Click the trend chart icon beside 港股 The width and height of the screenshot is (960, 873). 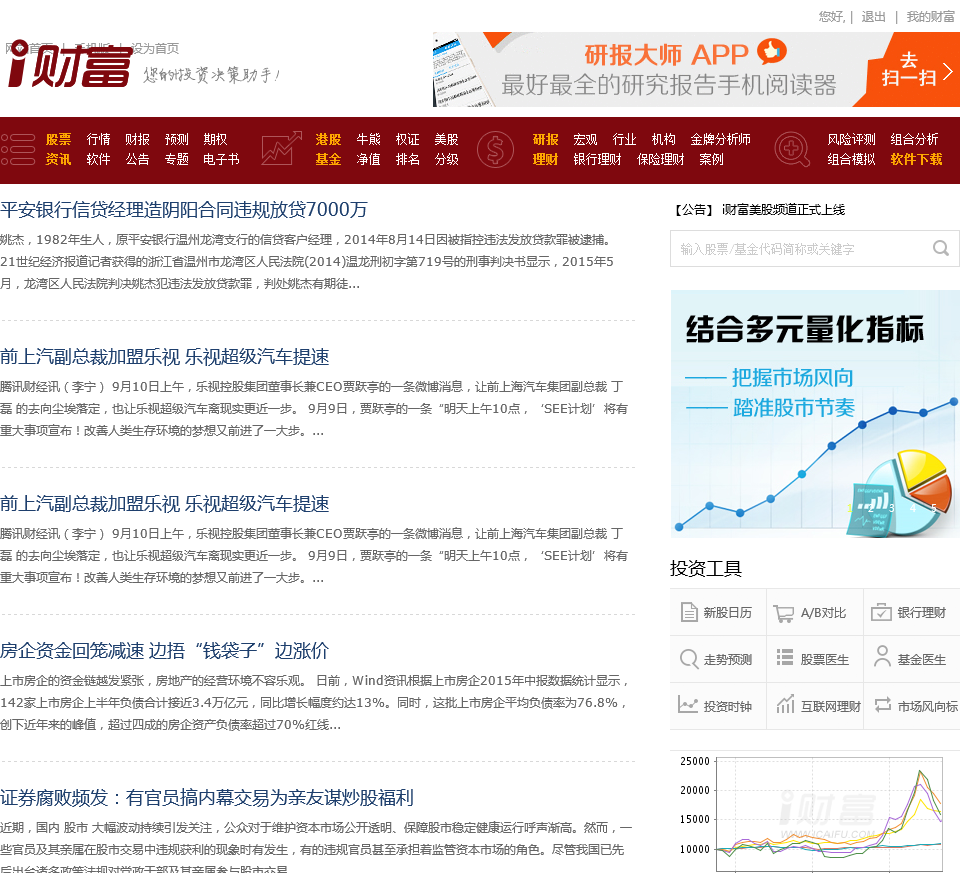coord(282,148)
